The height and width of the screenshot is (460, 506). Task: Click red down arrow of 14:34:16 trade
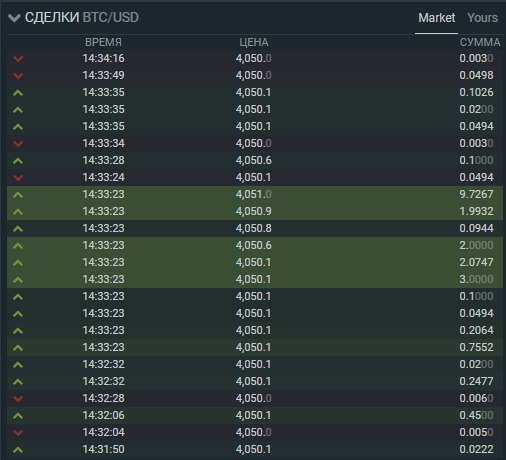(18, 59)
